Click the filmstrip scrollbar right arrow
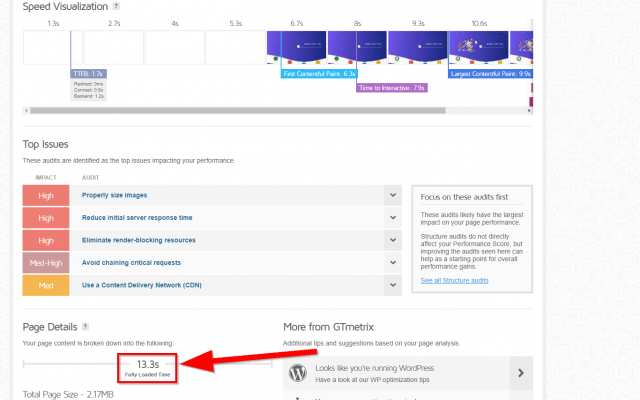 (x=529, y=111)
